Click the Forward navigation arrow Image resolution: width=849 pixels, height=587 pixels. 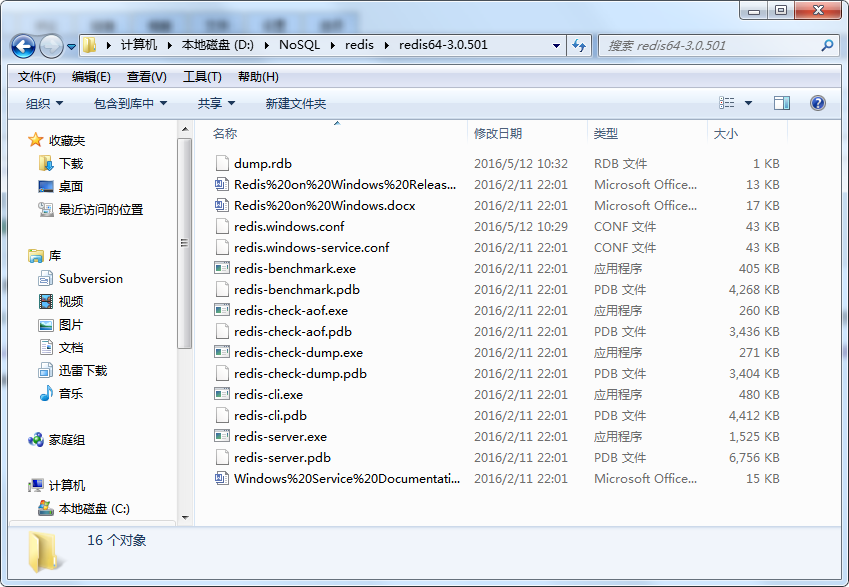point(51,46)
